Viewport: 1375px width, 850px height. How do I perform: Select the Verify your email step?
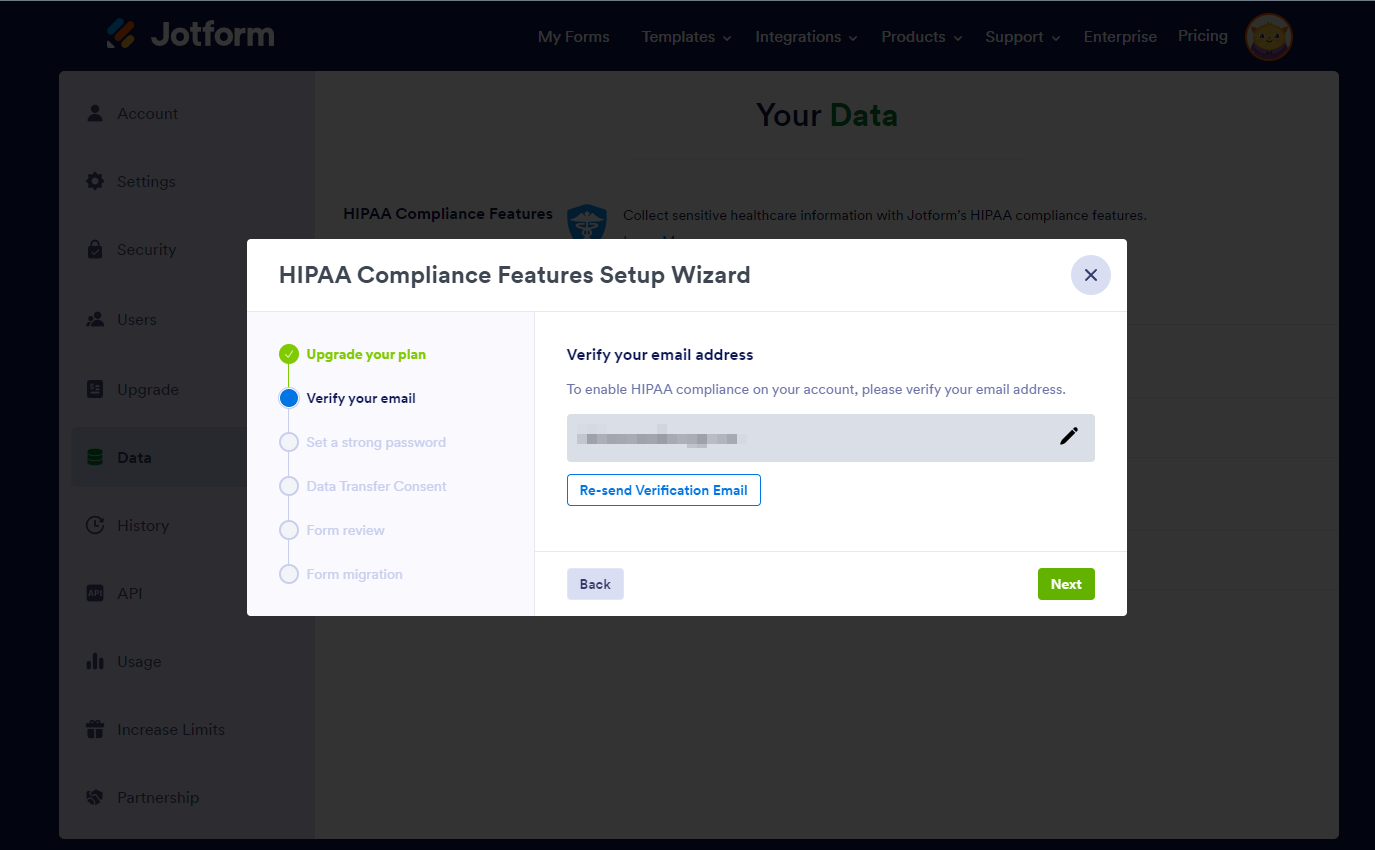360,398
